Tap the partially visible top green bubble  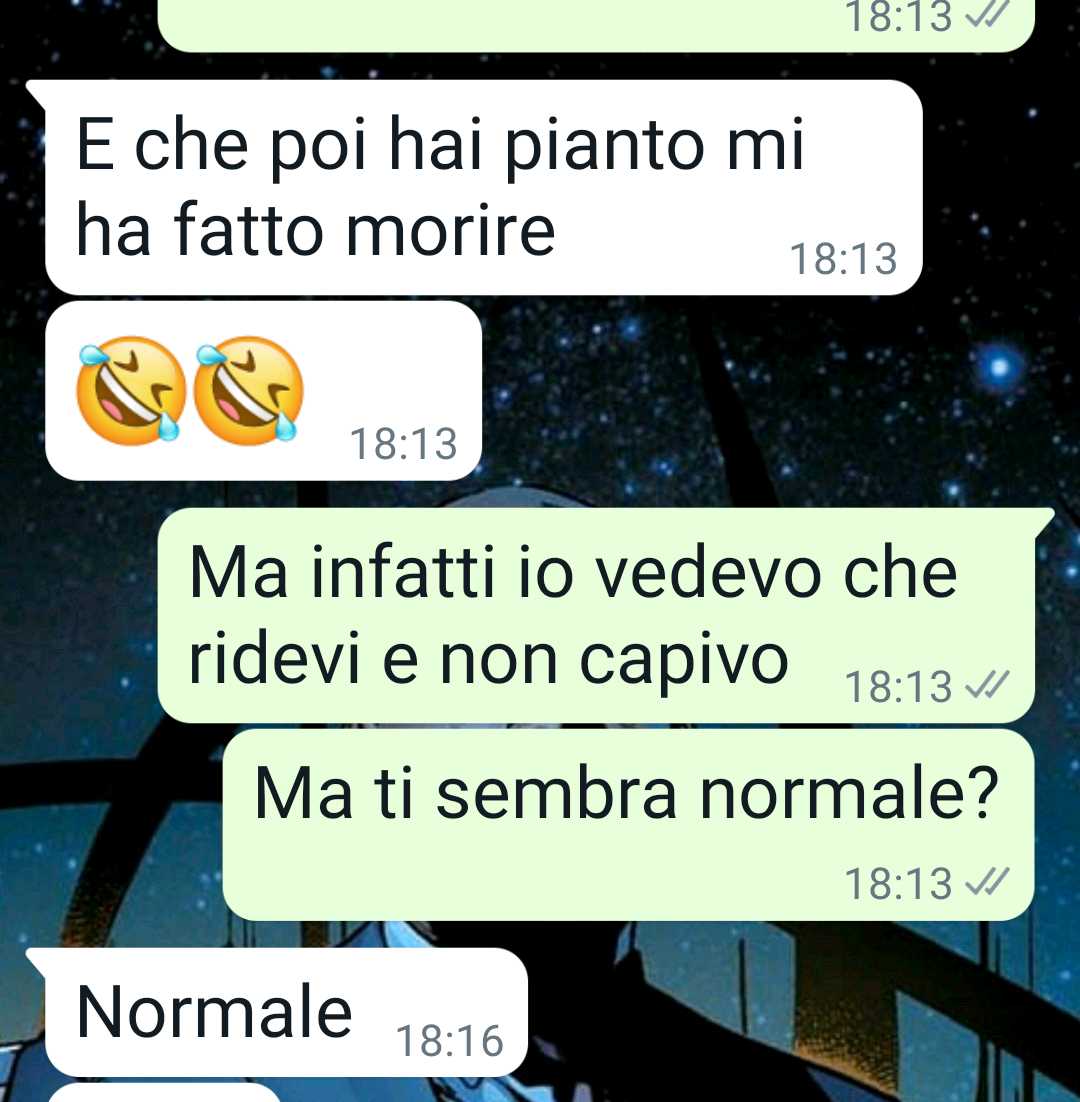click(x=596, y=25)
